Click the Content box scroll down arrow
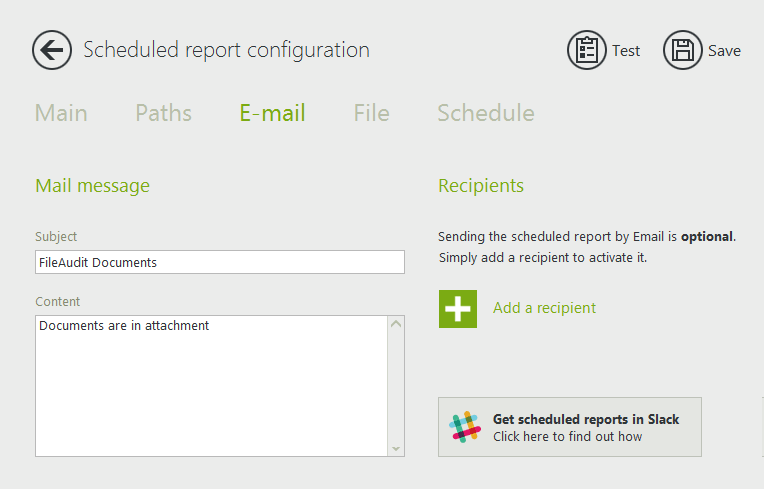This screenshot has height=489, width=764. (396, 448)
